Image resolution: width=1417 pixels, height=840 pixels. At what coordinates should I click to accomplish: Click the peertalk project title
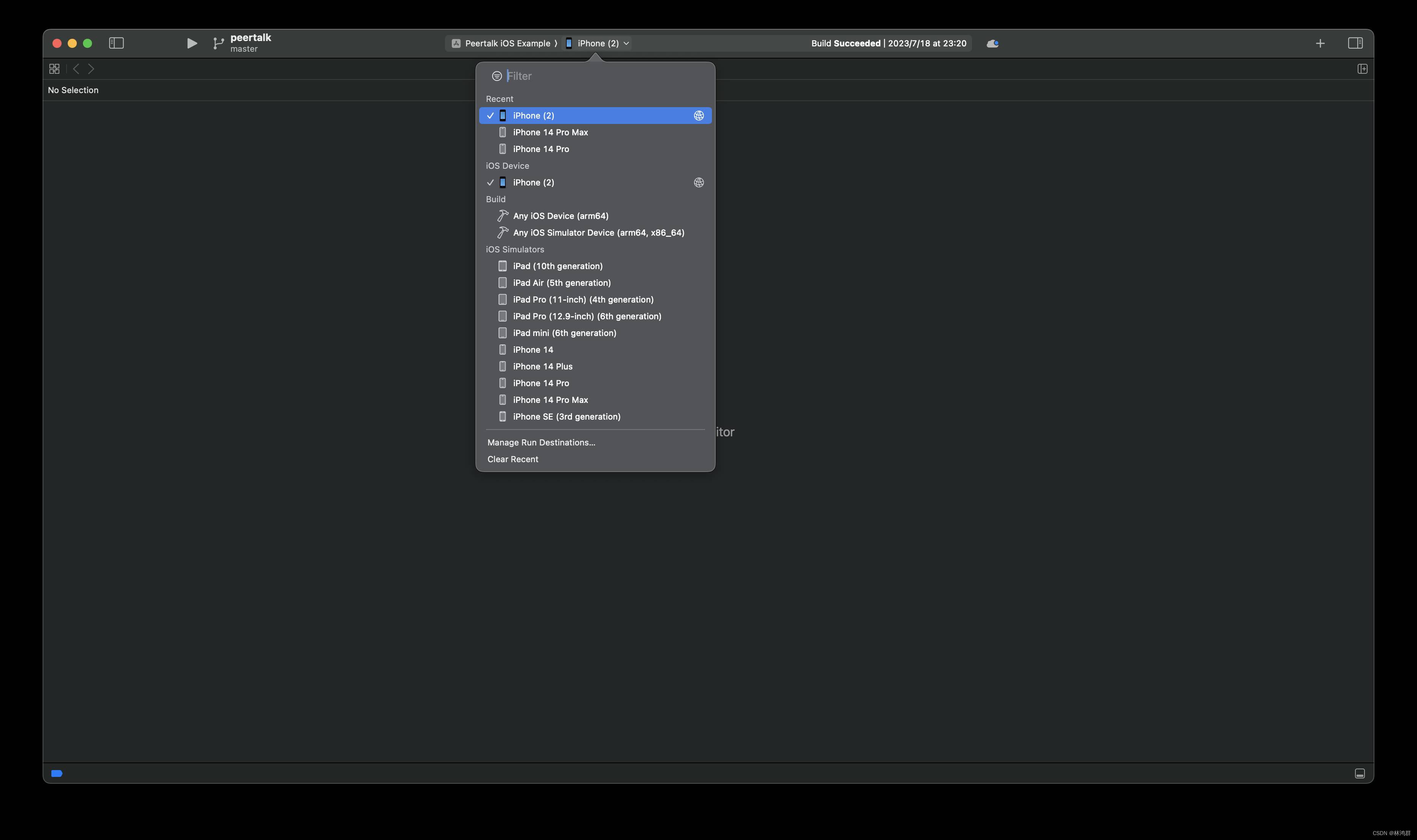click(250, 37)
